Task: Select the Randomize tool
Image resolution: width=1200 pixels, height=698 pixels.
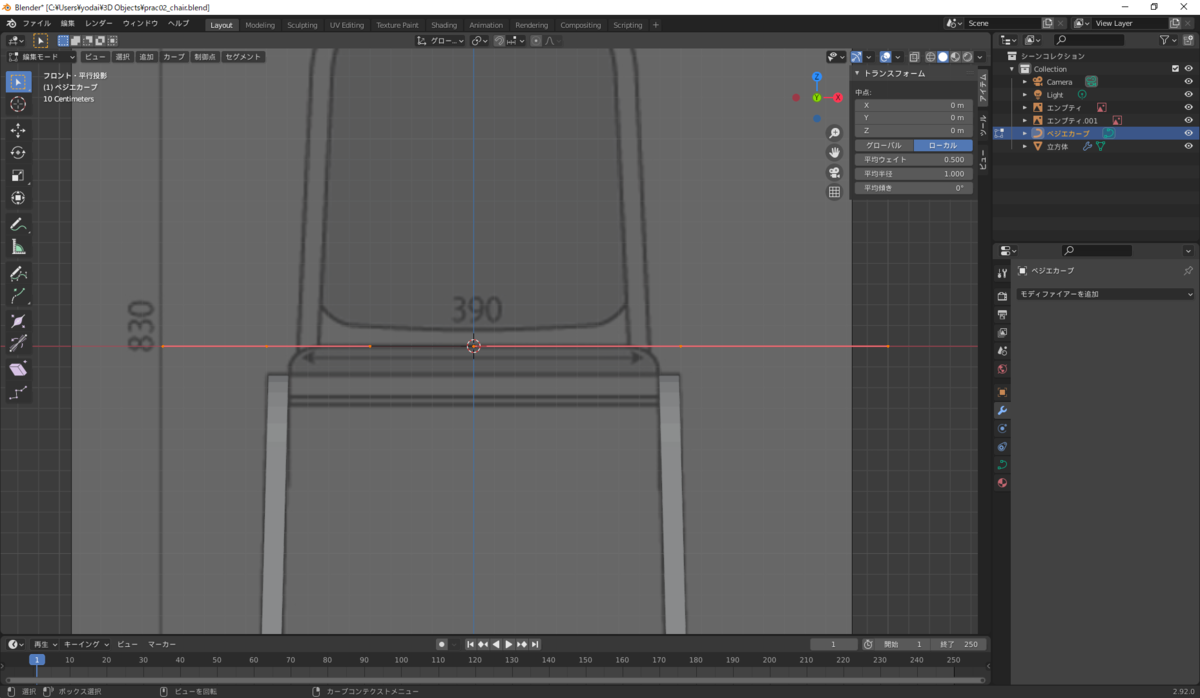Action: pos(18,392)
